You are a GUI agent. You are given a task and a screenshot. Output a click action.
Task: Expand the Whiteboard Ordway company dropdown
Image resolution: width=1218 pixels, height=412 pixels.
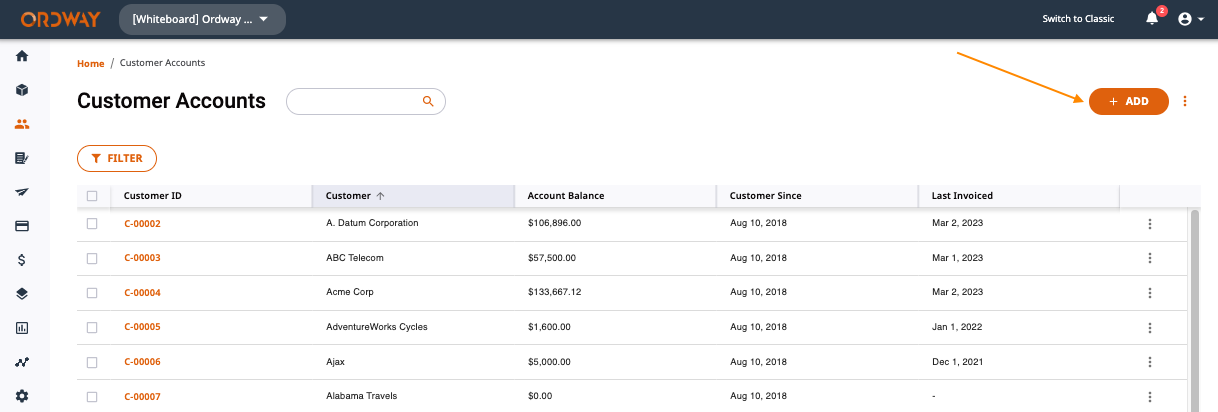tap(202, 19)
